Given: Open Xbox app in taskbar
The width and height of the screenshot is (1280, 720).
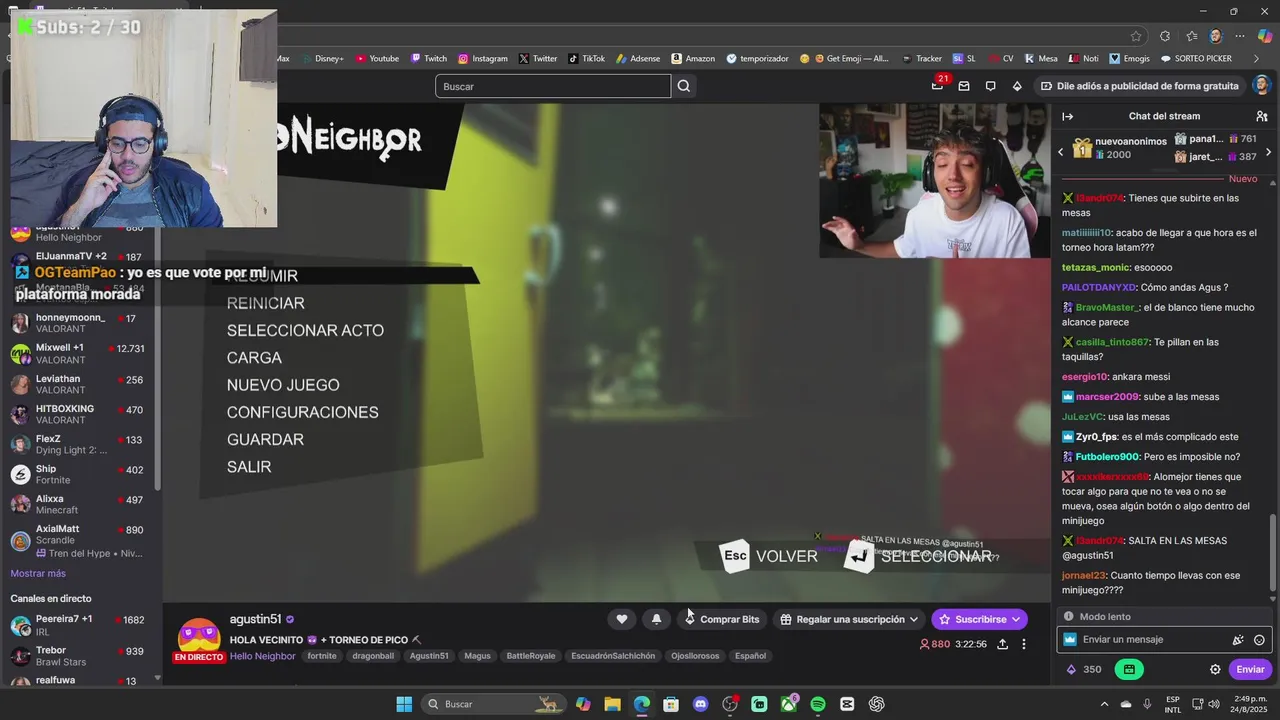Looking at the screenshot, I should (x=789, y=704).
